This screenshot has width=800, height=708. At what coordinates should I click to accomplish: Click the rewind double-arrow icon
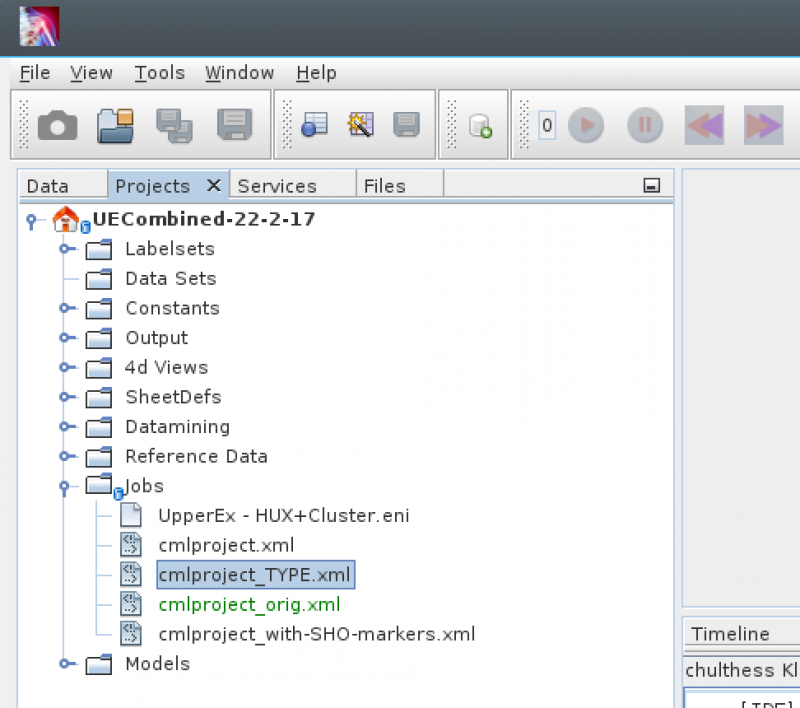[703, 126]
